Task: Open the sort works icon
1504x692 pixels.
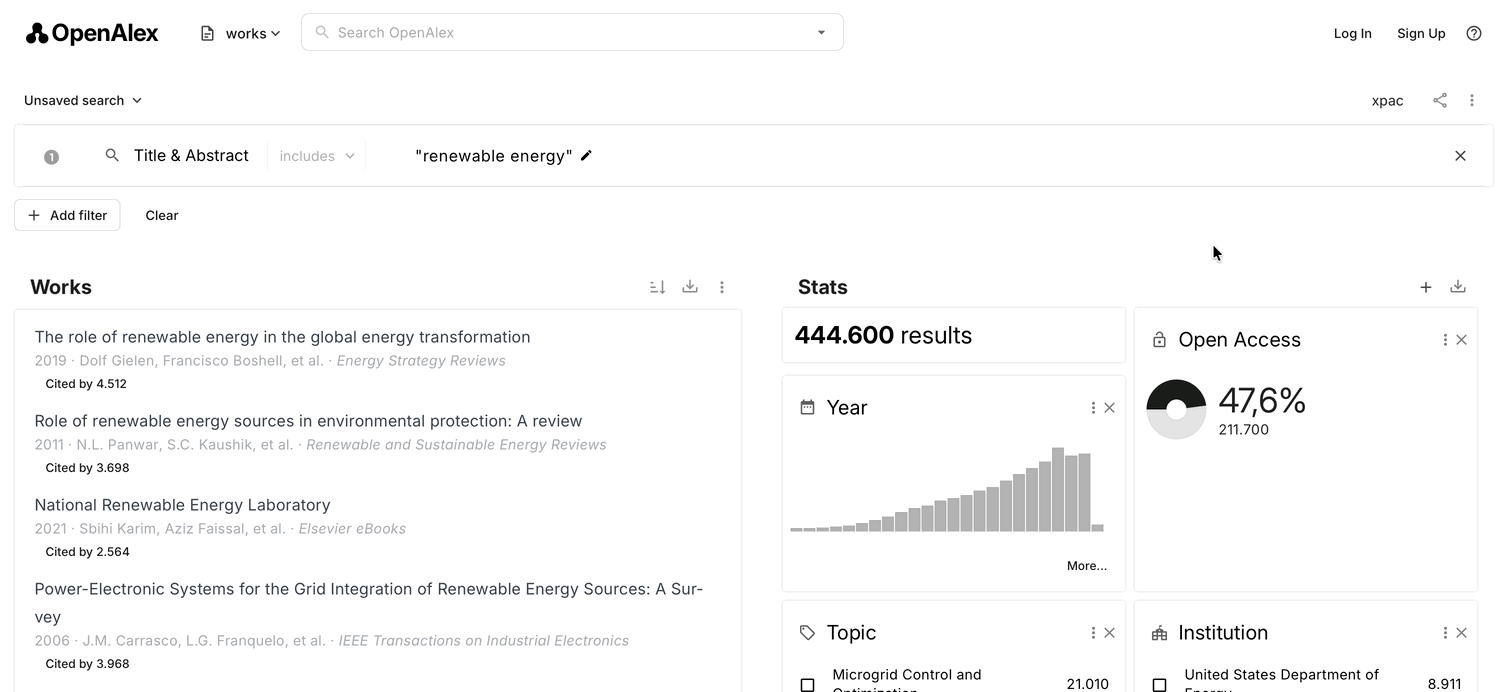Action: 657,287
